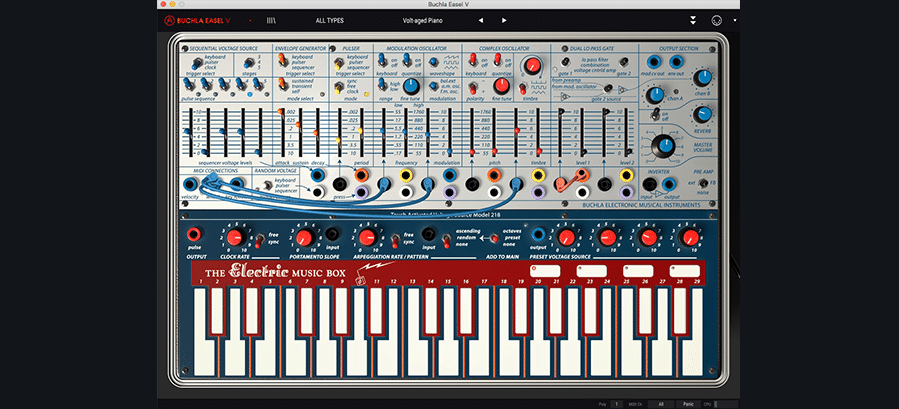Open the ALL TYPES preset filter
Screen dimensions: 899x409
pos(330,21)
